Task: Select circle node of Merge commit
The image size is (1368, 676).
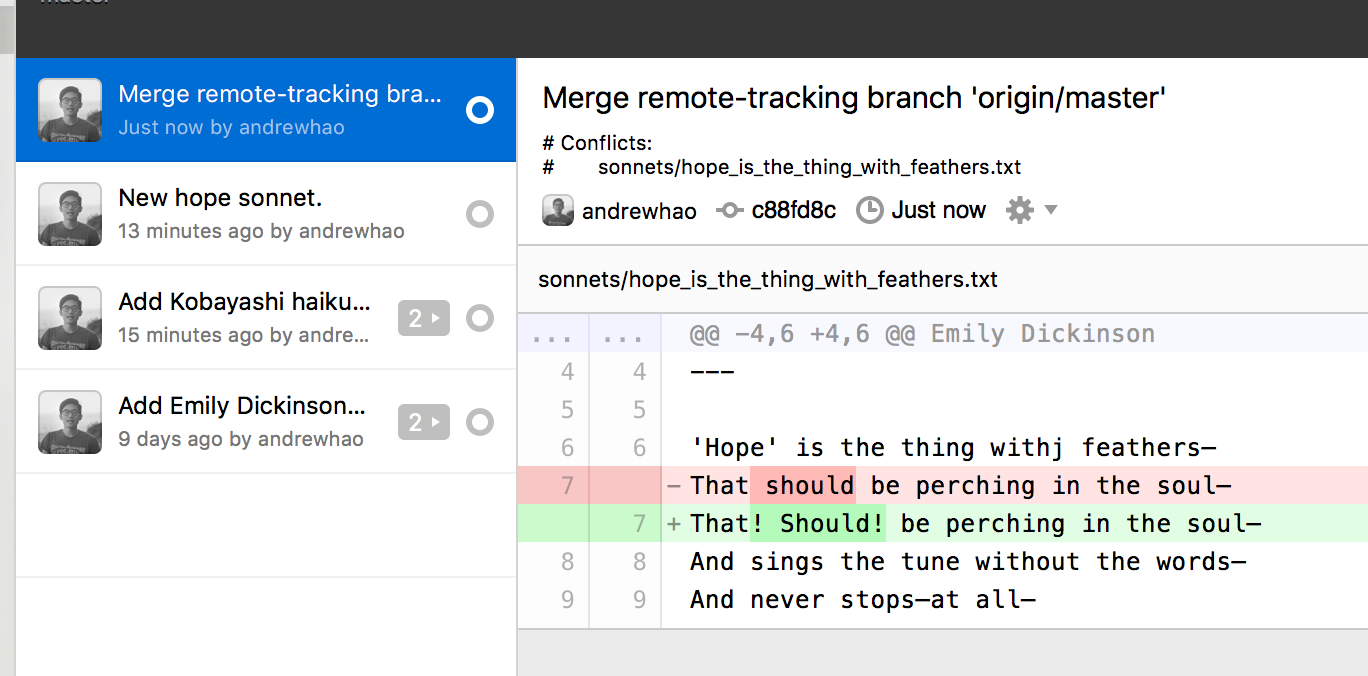Action: [x=480, y=110]
